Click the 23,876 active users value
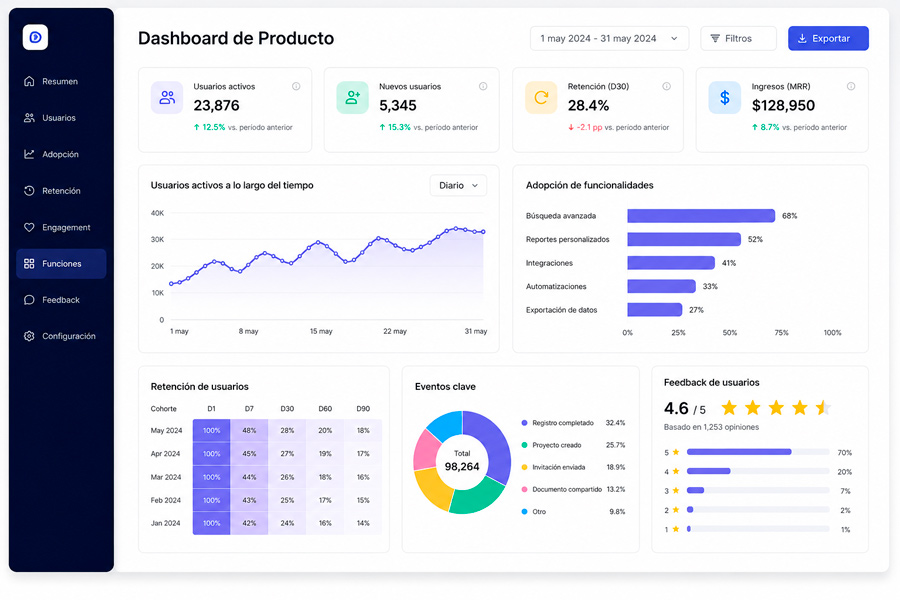The width and height of the screenshot is (900, 600). (x=216, y=106)
